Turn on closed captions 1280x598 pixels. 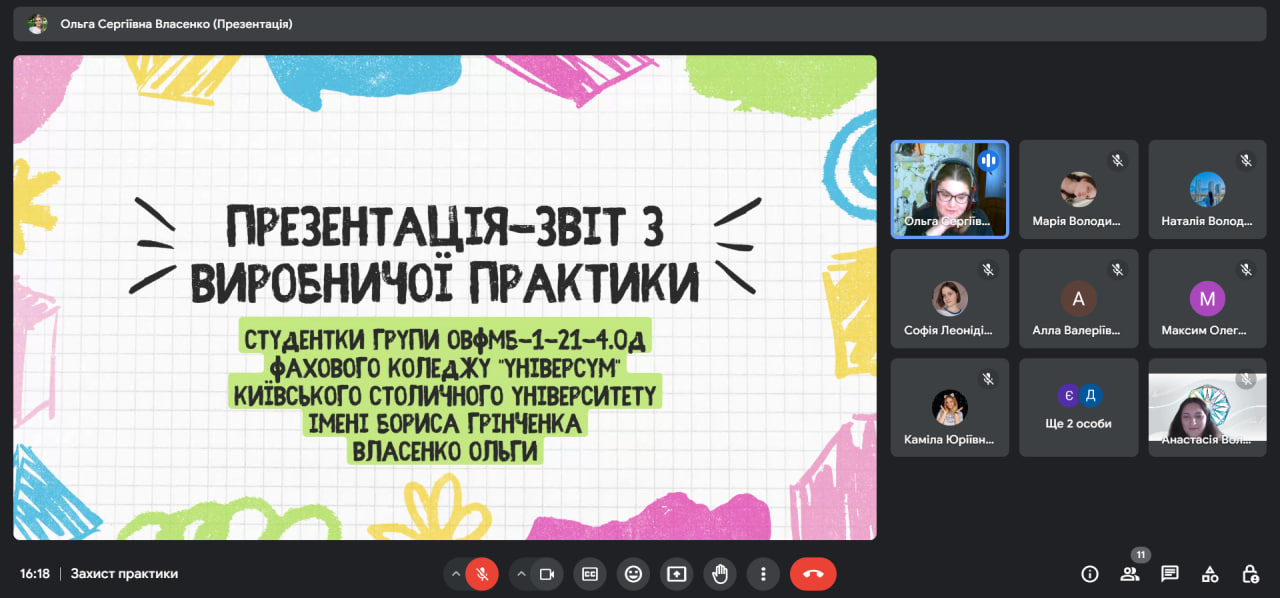point(590,574)
